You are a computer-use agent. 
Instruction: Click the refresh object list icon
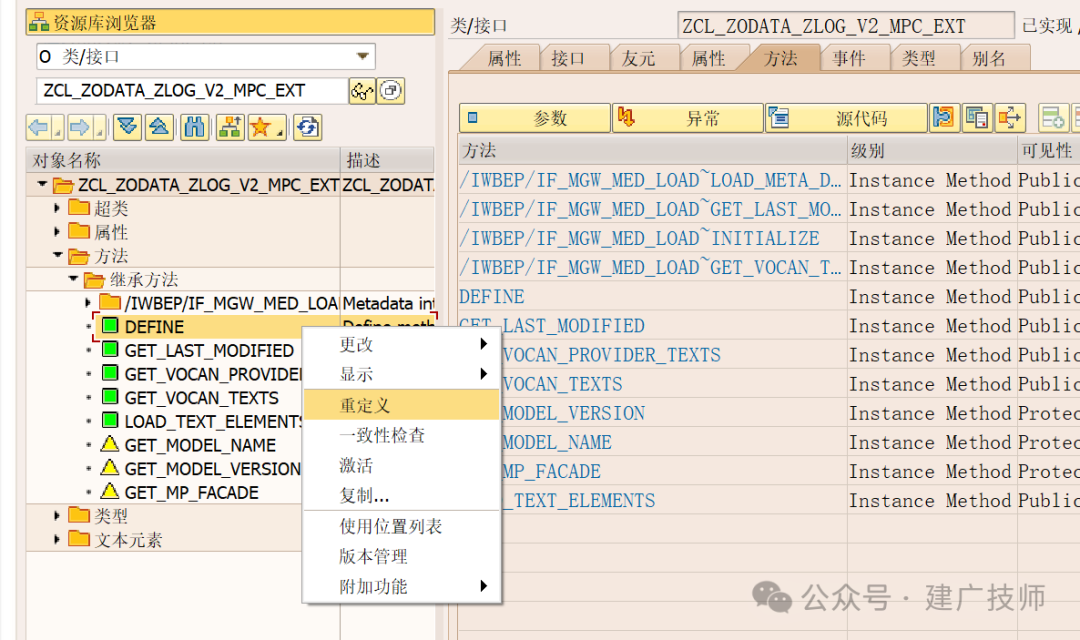tap(307, 127)
